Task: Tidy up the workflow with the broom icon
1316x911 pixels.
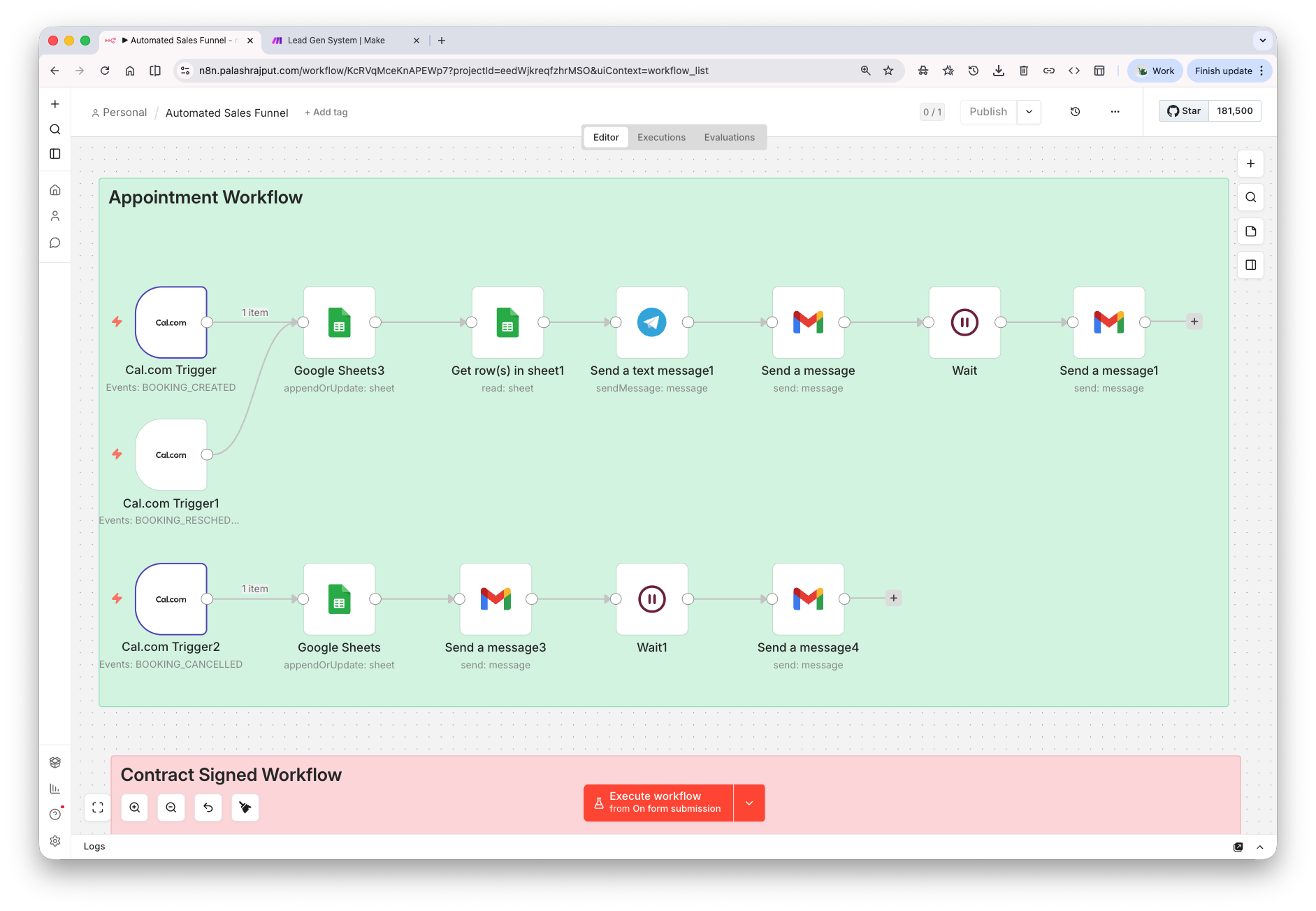Action: [x=245, y=808]
